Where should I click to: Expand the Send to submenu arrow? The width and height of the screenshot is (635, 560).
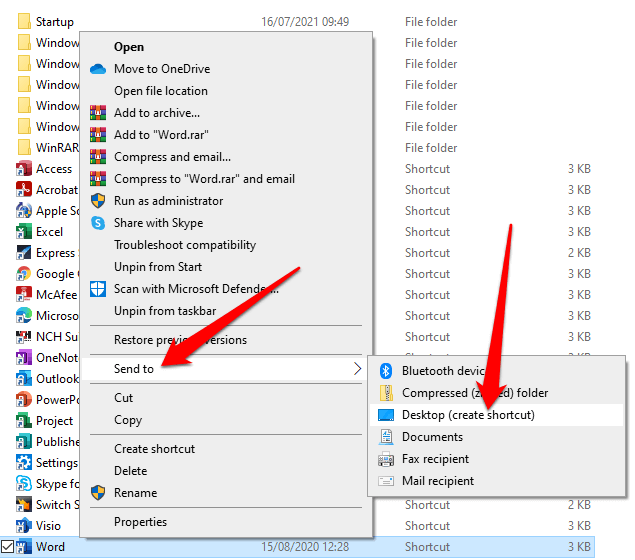click(358, 369)
